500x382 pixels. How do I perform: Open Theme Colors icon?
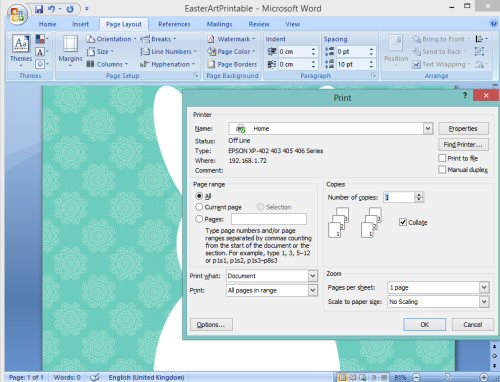tap(42, 39)
